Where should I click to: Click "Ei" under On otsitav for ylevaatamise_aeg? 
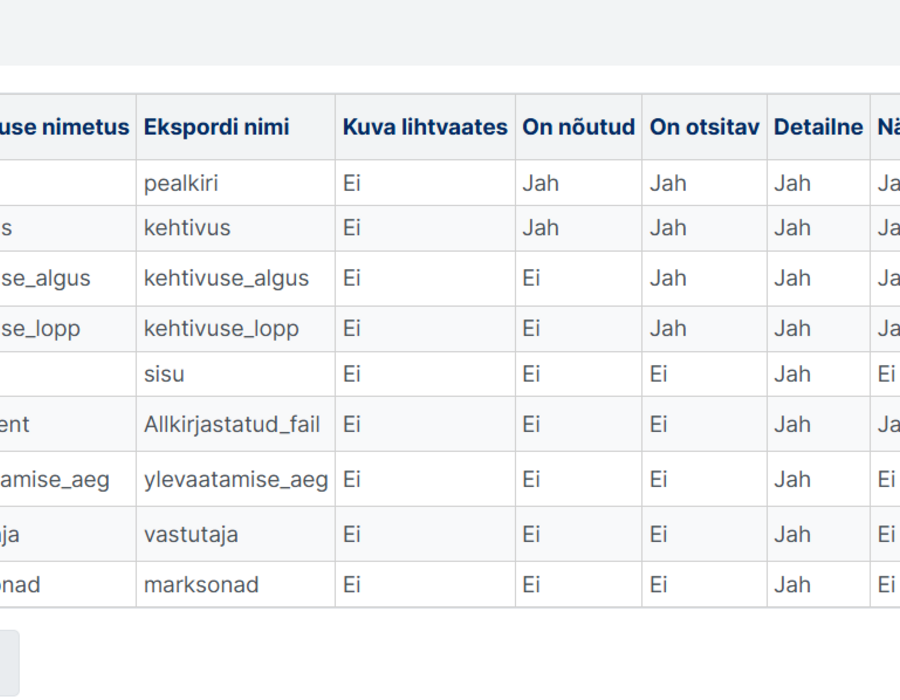click(x=658, y=479)
